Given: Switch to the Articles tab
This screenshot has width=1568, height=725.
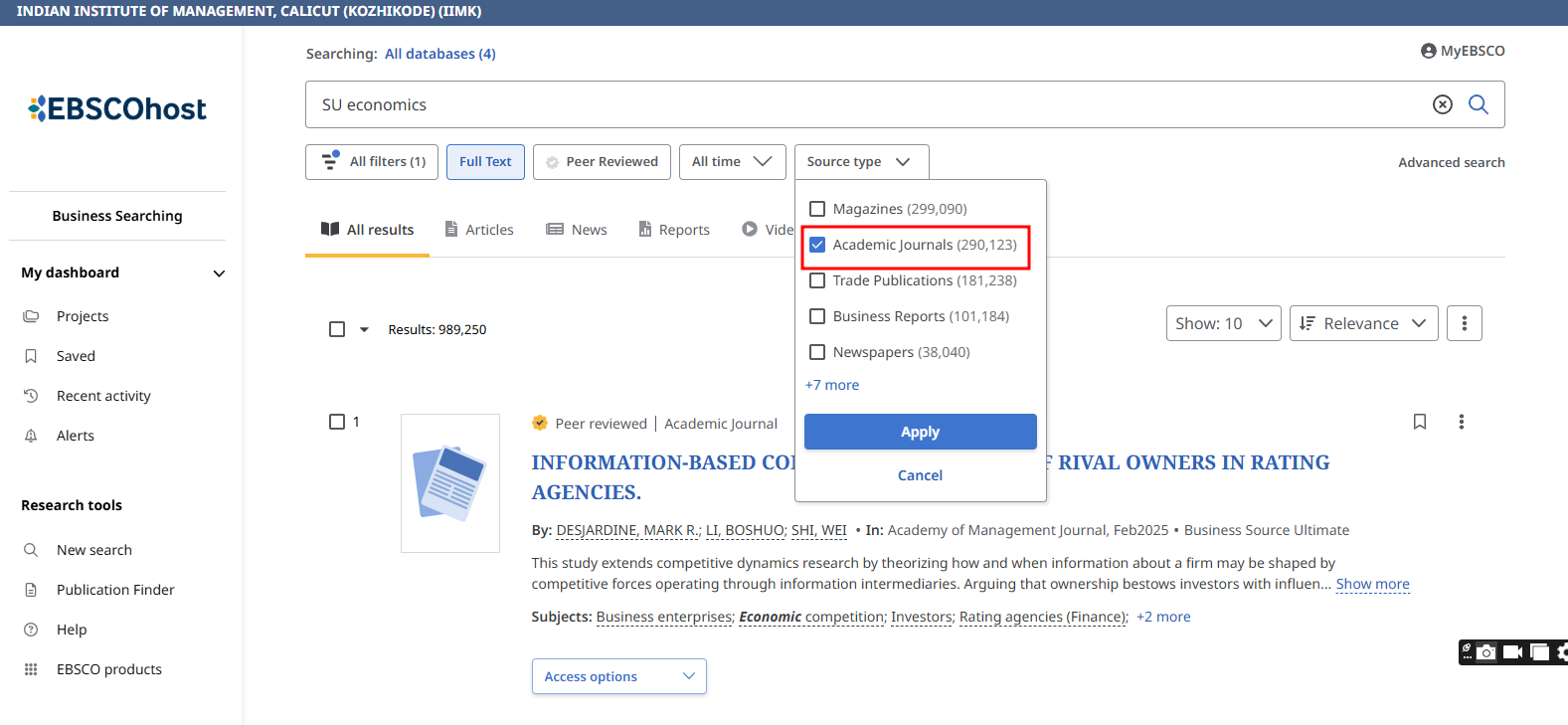Looking at the screenshot, I should click(x=479, y=230).
